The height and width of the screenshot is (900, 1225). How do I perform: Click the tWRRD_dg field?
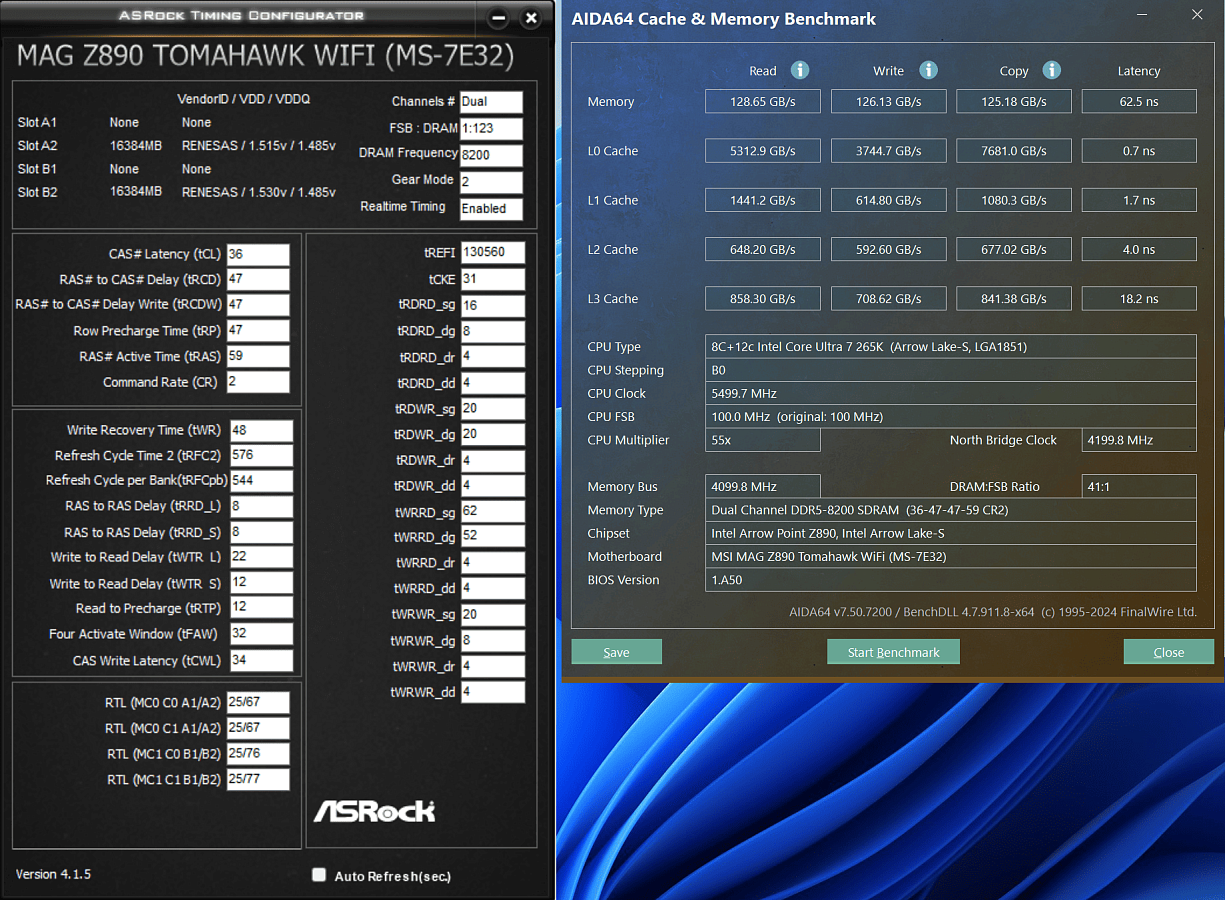pos(492,537)
